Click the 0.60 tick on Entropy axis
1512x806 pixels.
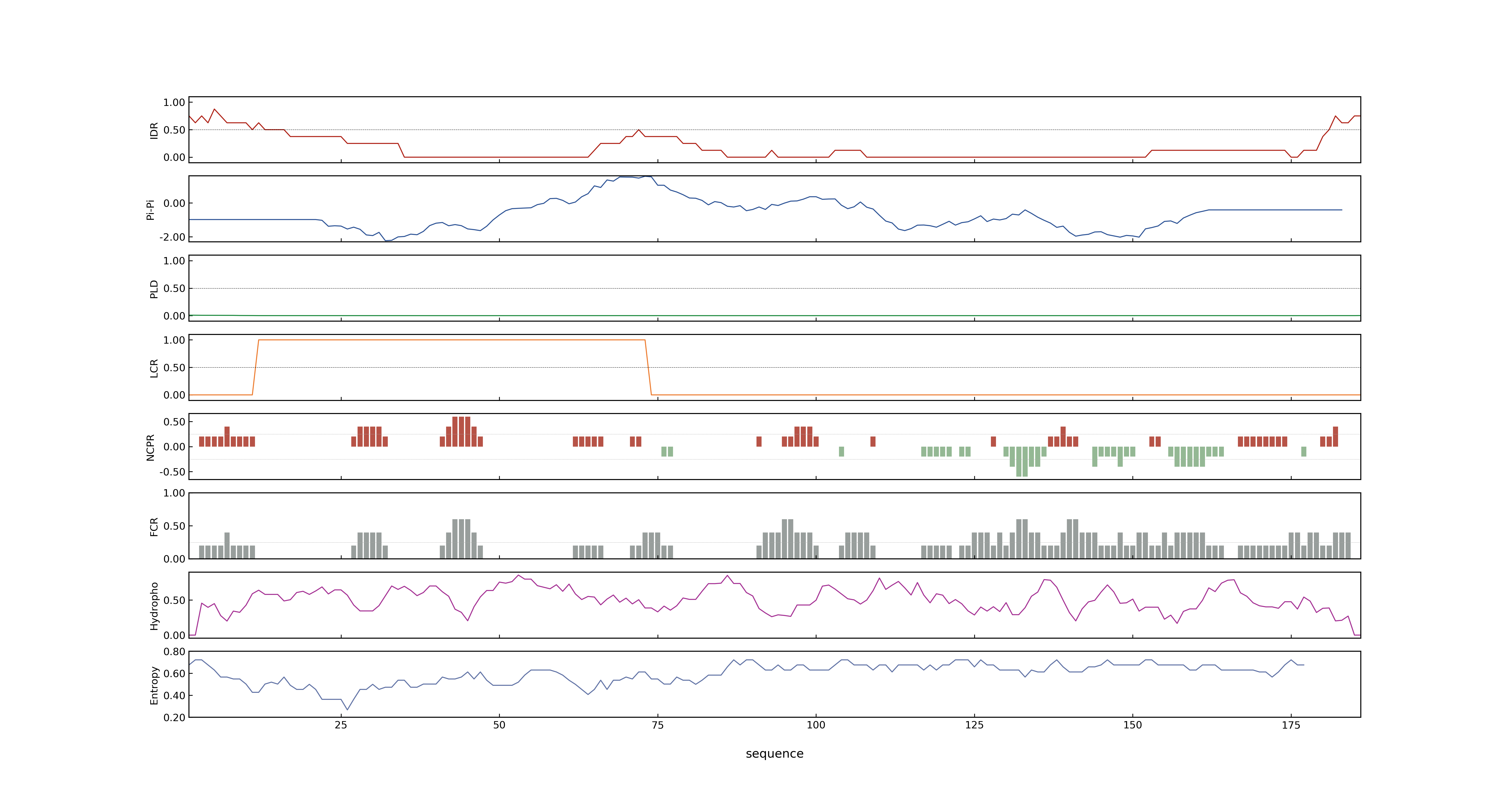[x=174, y=673]
